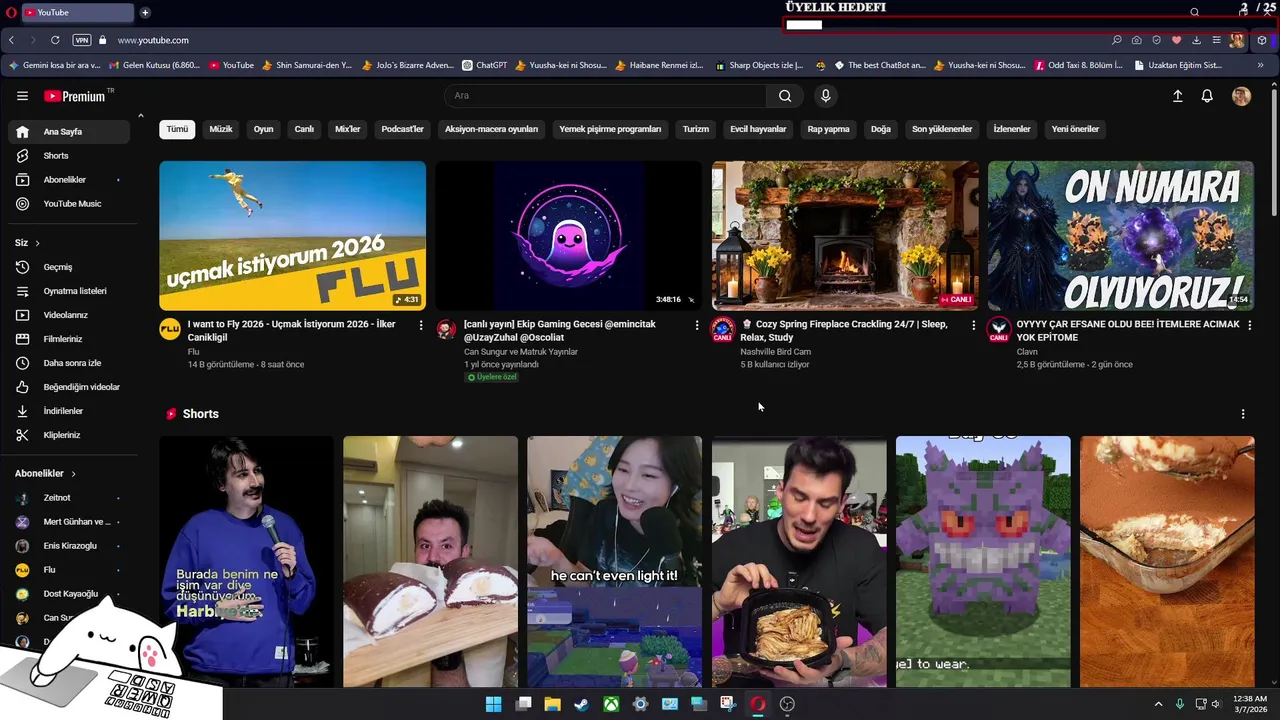The height and width of the screenshot is (720, 1280).
Task: Open ChatGPT bookmark
Action: 485,65
